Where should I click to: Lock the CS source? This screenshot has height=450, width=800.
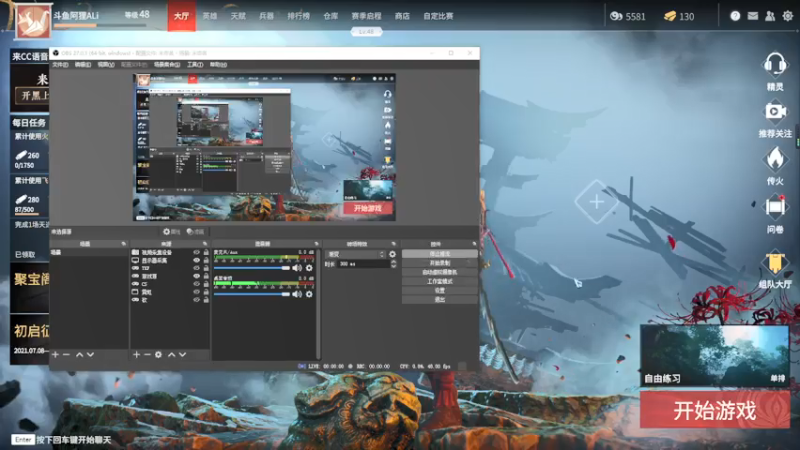point(206,284)
